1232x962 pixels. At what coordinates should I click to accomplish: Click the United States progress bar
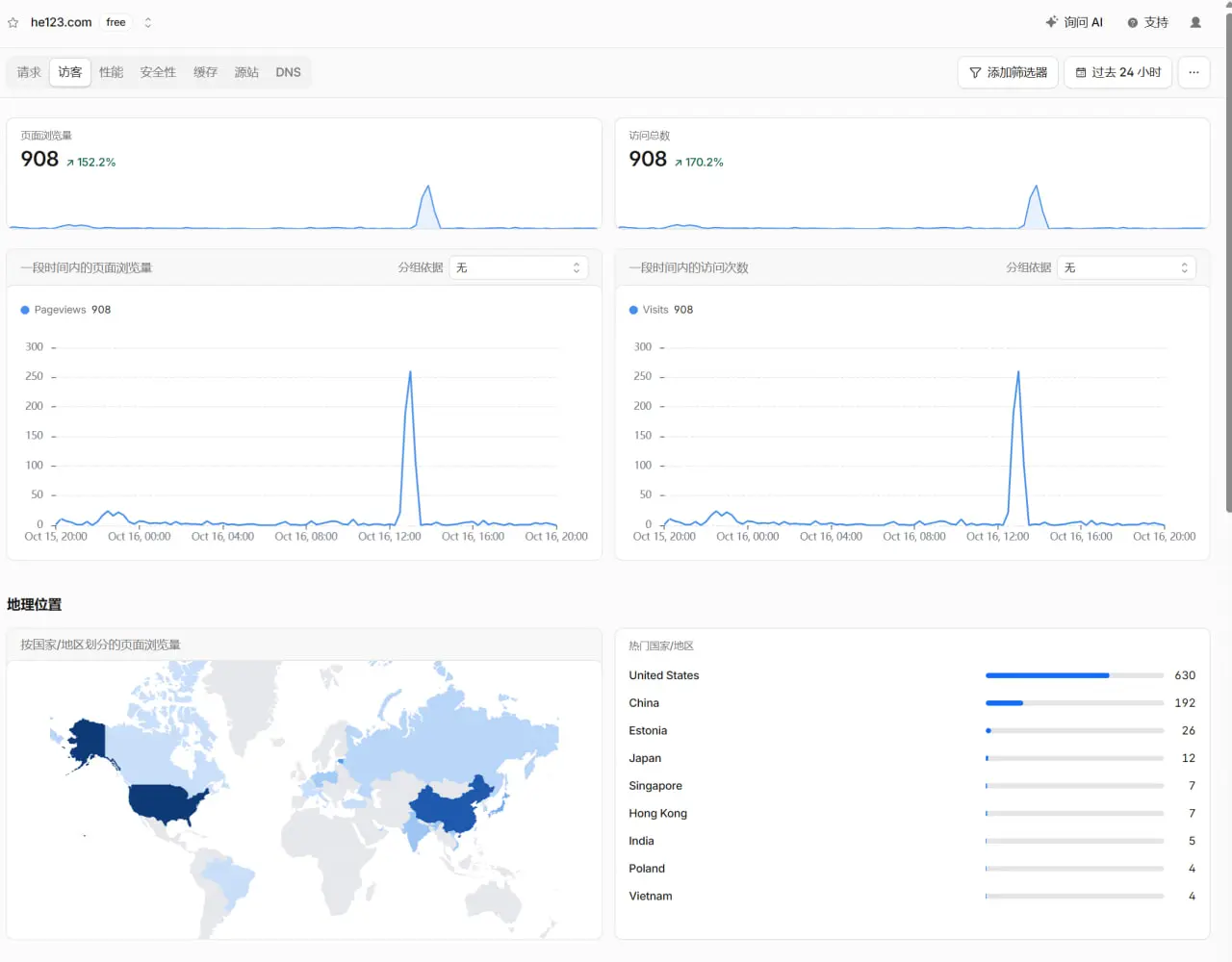click(x=1075, y=675)
